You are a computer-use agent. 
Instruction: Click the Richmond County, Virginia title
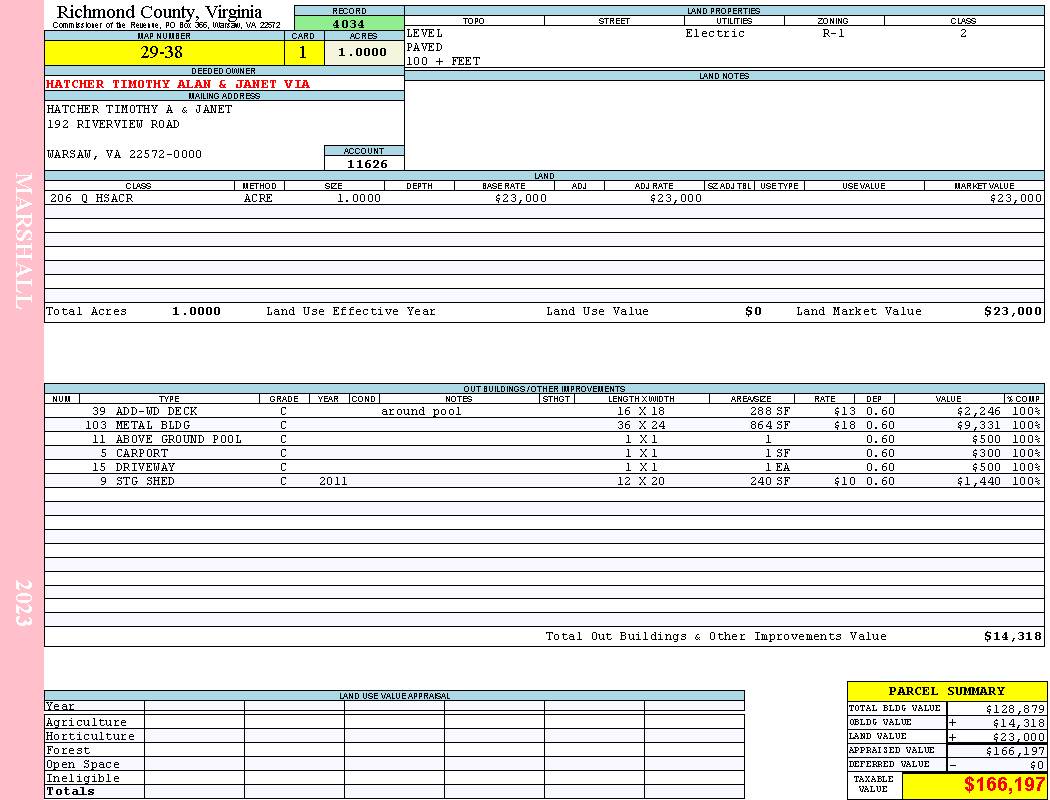[x=159, y=12]
